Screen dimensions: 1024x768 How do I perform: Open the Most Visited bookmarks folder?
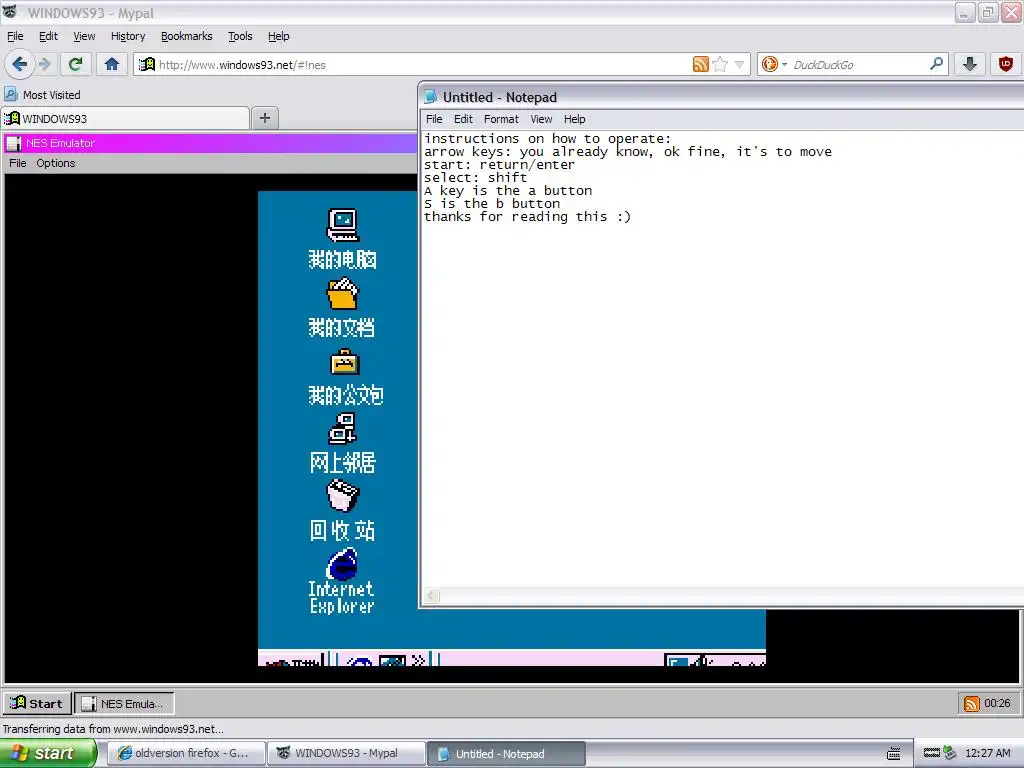[x=42, y=95]
